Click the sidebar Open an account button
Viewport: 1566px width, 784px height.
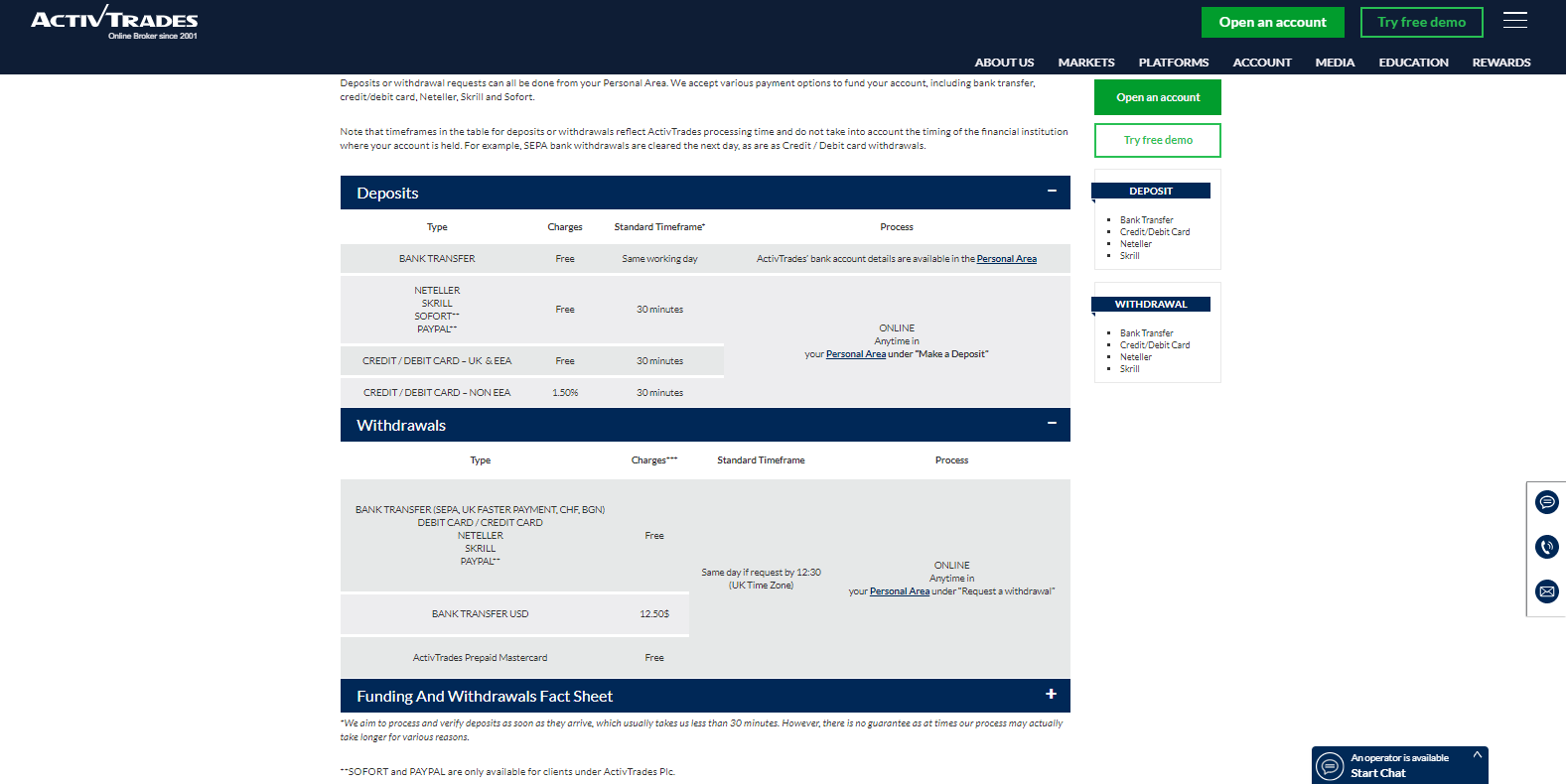coord(1158,97)
